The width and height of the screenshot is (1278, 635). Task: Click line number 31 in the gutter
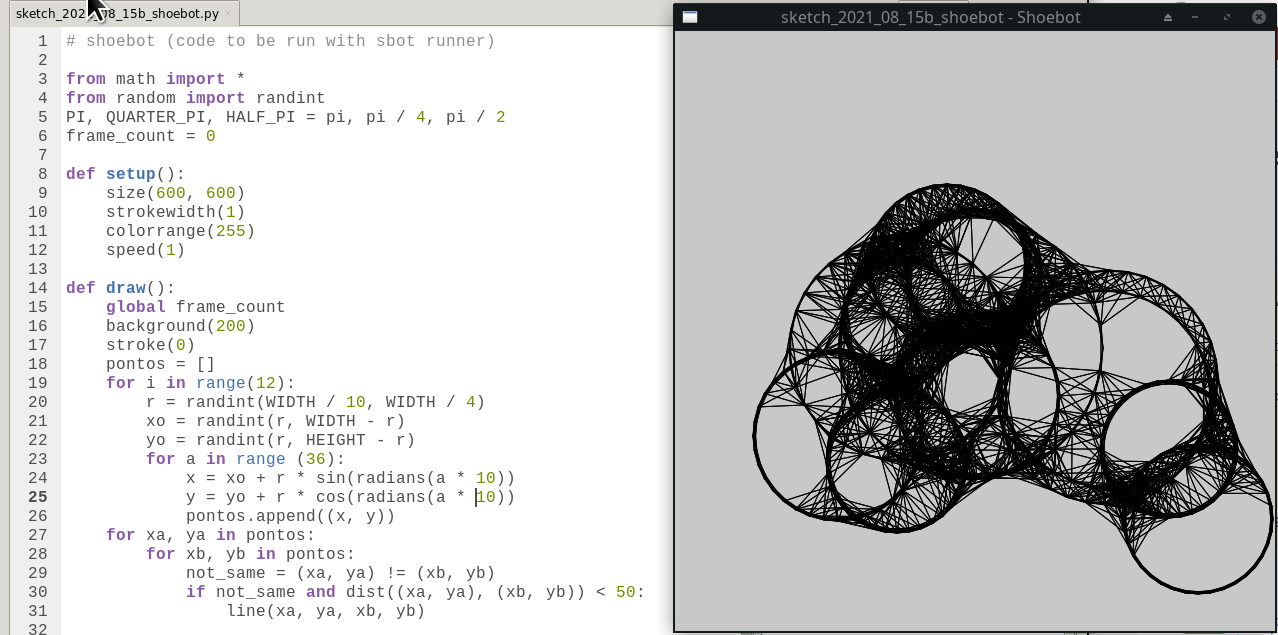click(x=37, y=611)
